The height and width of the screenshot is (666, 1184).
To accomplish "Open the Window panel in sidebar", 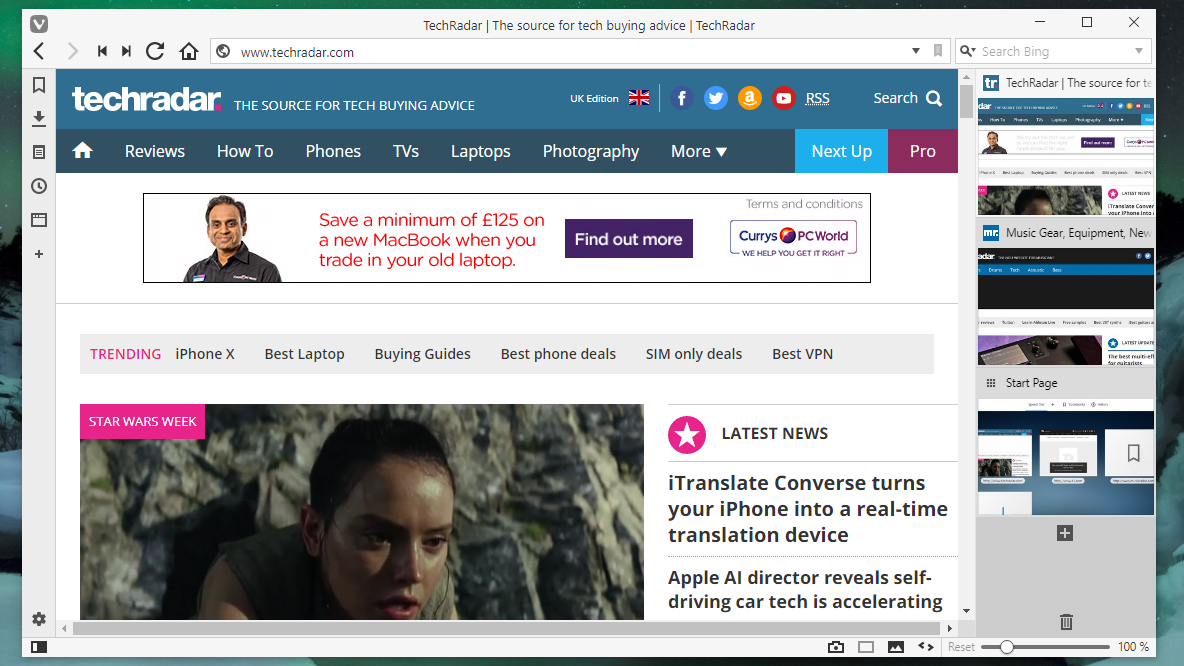I will (x=39, y=220).
